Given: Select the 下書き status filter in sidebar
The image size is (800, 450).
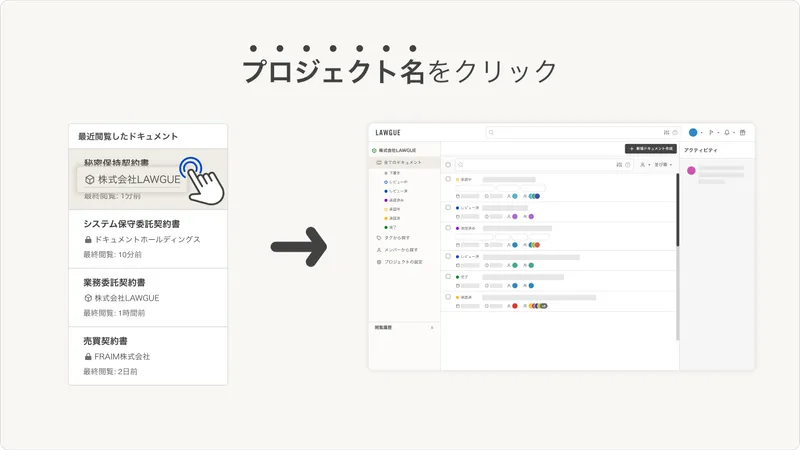Looking at the screenshot, I should 392,173.
